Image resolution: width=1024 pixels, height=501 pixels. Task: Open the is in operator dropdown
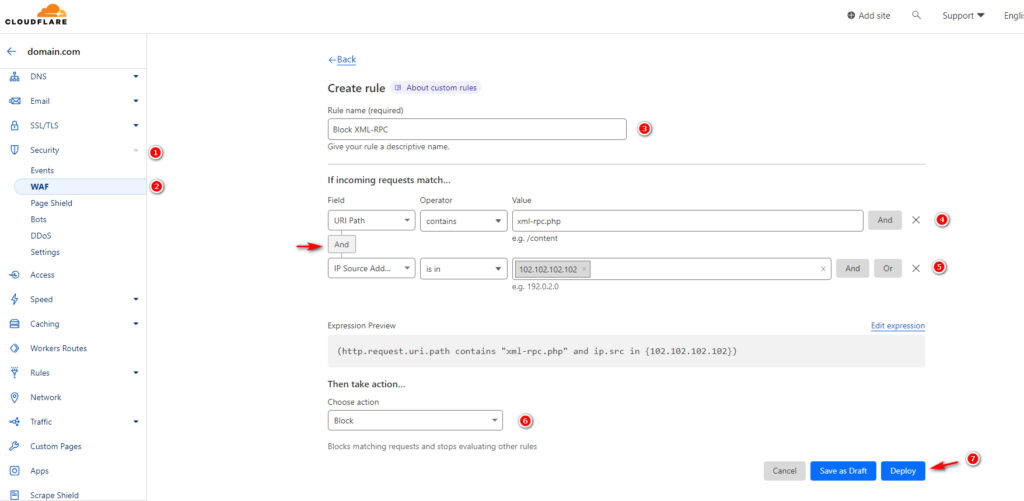[x=464, y=268]
